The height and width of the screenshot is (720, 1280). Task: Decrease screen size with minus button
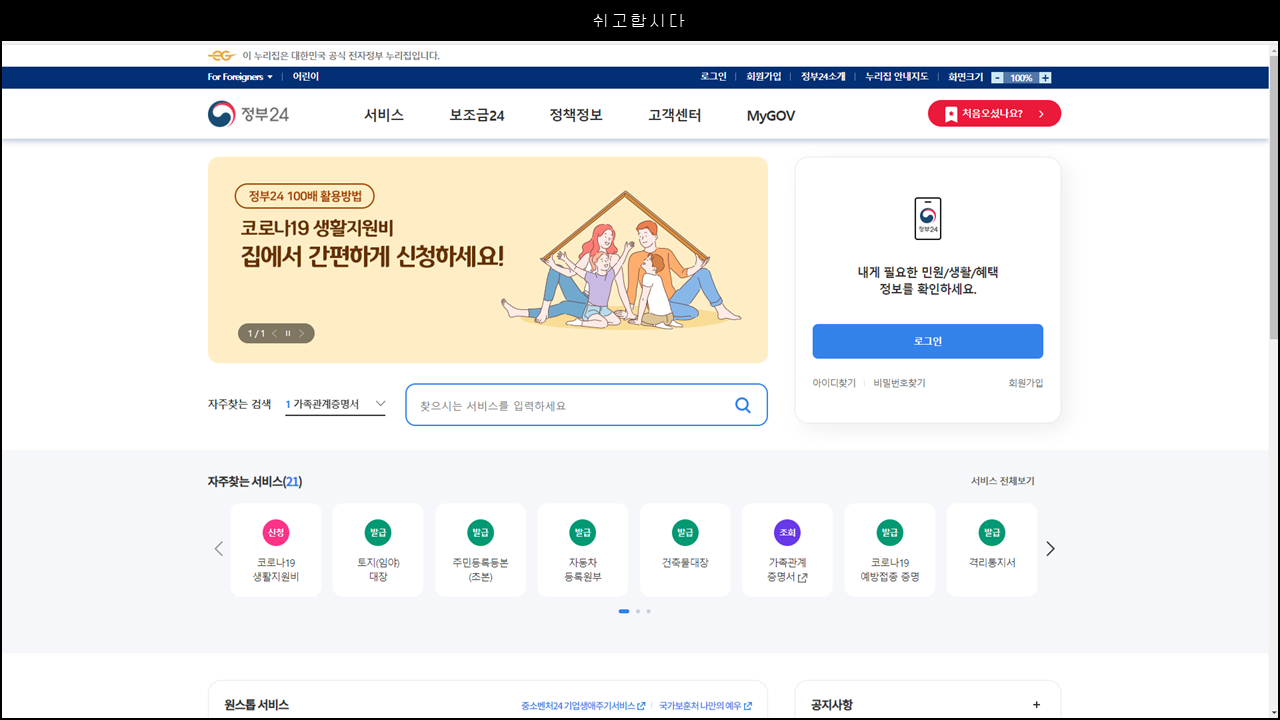(997, 77)
